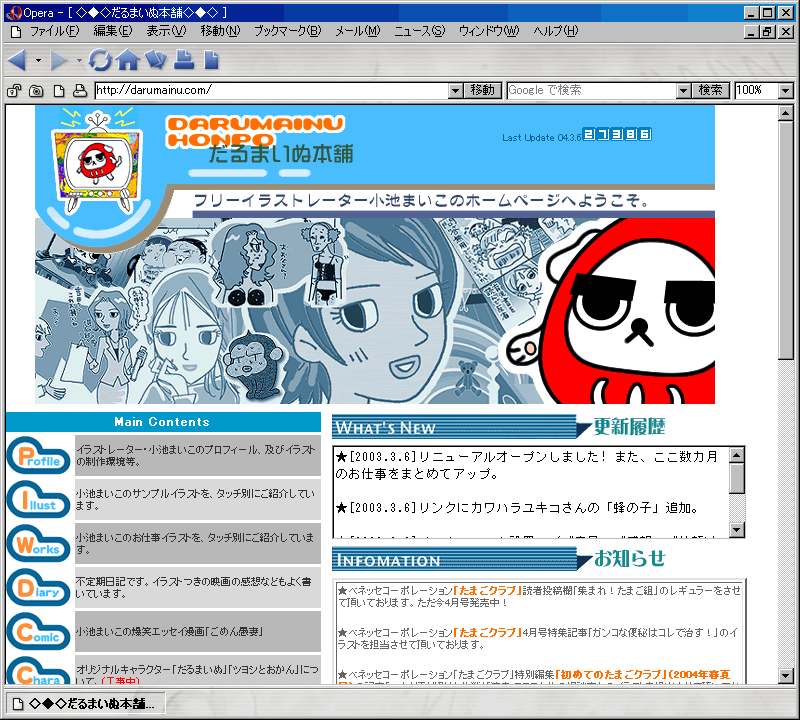Click the What's New box scroll down arrow
The height and width of the screenshot is (720, 800).
[x=737, y=530]
